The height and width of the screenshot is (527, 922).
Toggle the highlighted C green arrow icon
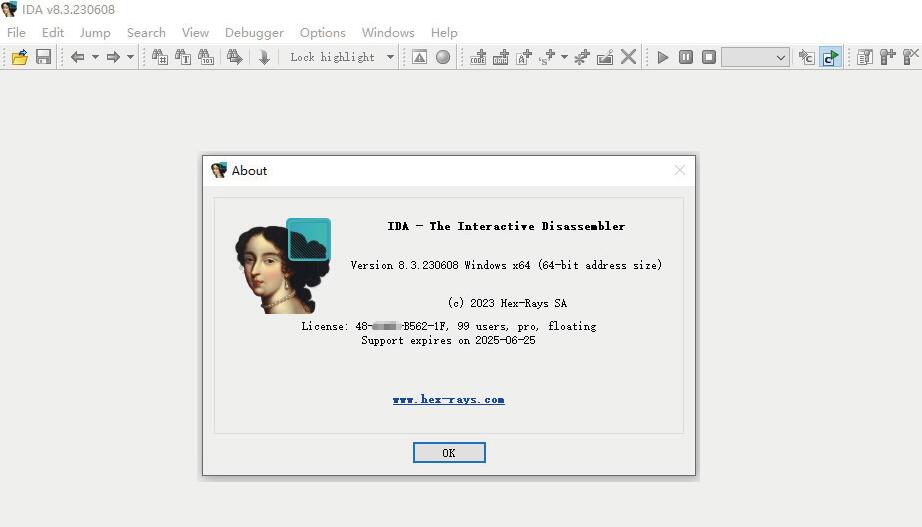point(830,57)
